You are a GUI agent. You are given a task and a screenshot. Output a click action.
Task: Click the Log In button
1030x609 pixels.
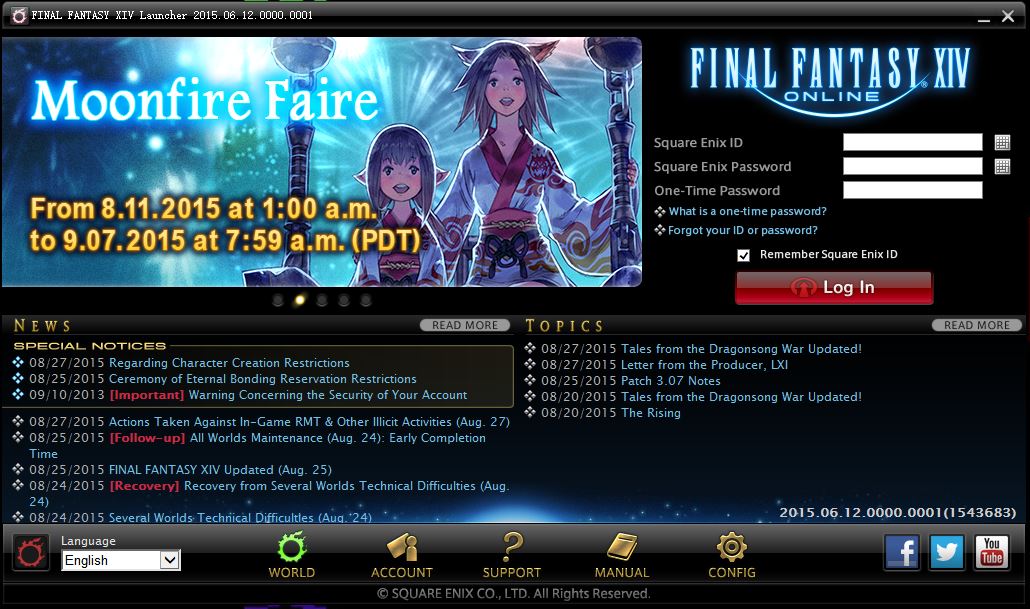[x=834, y=288]
